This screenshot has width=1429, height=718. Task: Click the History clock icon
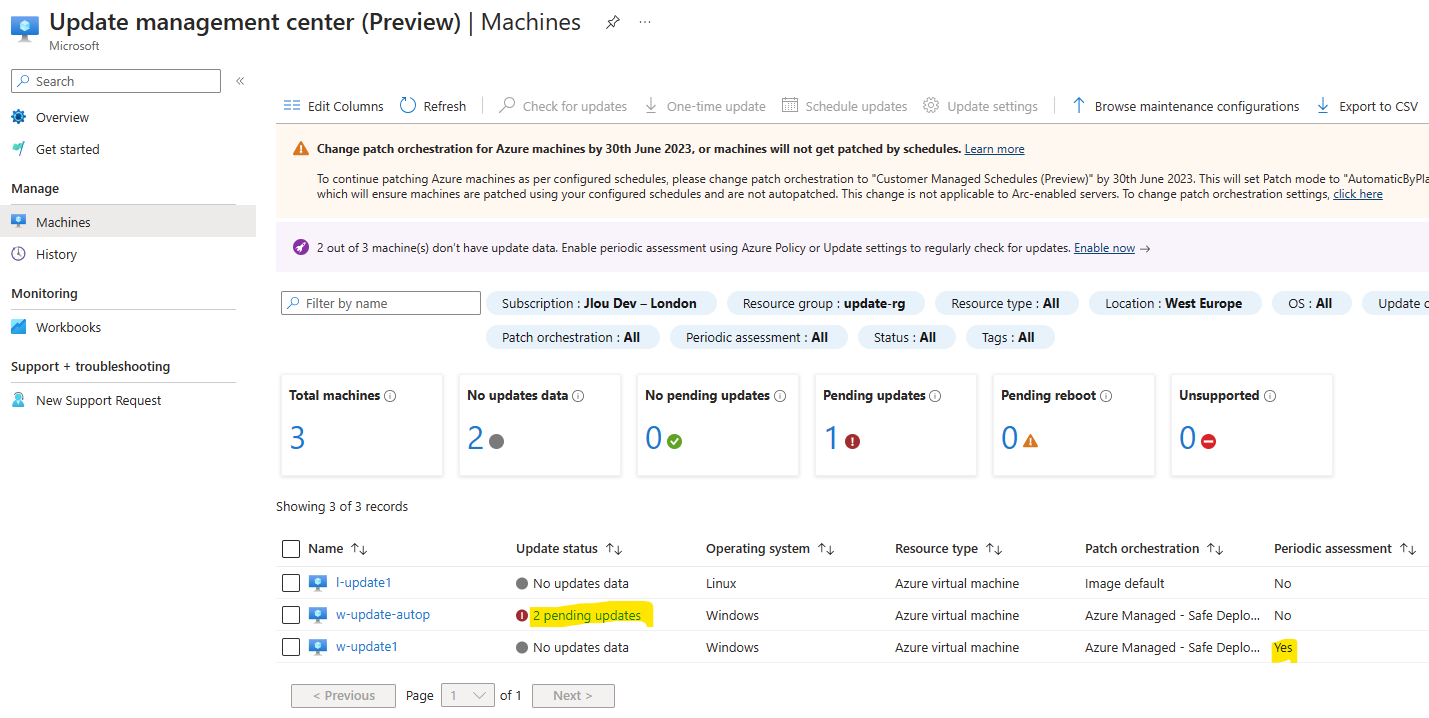click(19, 254)
